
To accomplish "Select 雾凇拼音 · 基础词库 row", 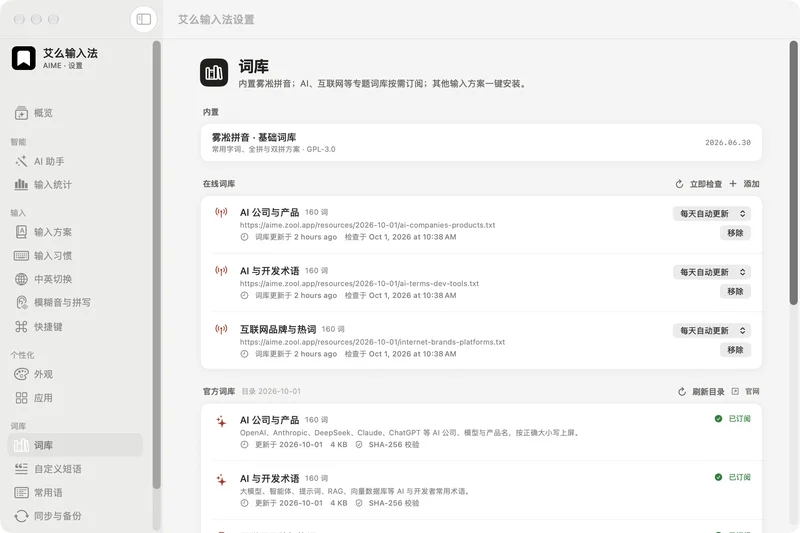I will (481, 143).
